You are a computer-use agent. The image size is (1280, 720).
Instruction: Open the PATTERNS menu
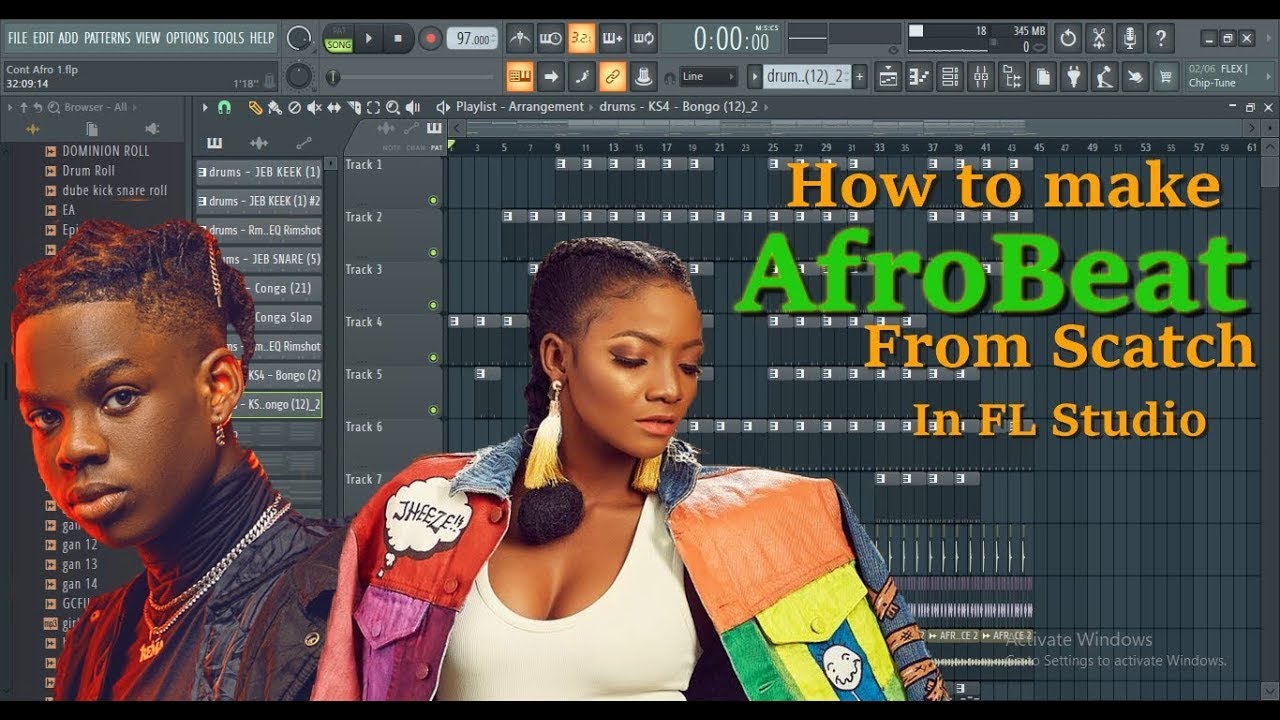click(x=107, y=38)
